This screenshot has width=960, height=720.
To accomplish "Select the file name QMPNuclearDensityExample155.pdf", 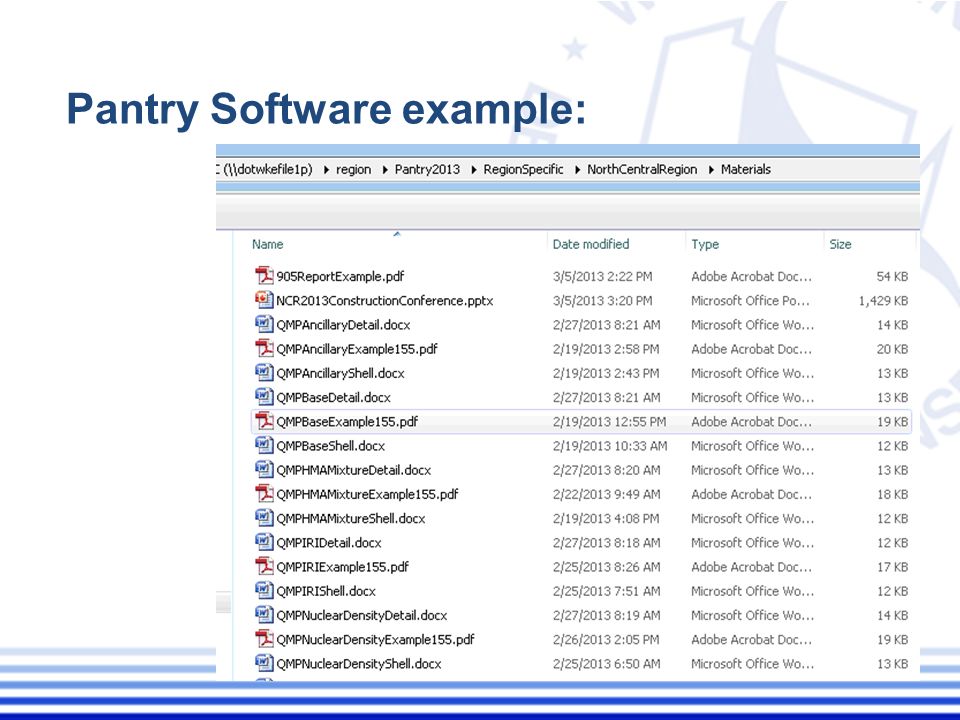I will 375,639.
